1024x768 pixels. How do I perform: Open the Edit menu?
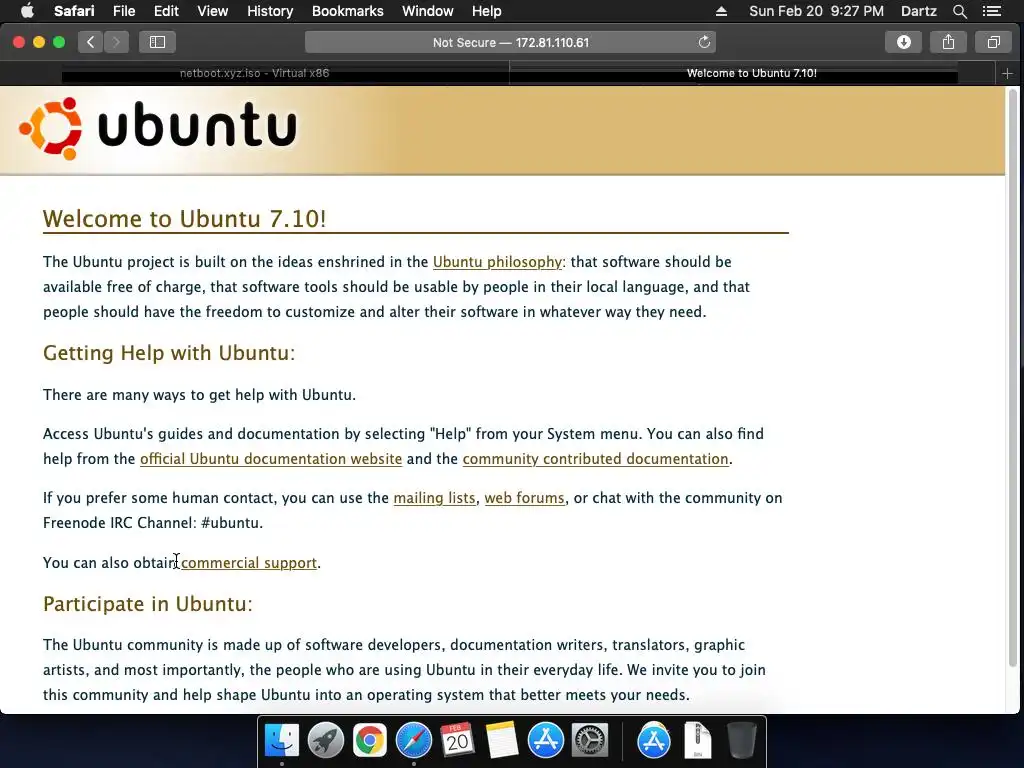pos(166,11)
